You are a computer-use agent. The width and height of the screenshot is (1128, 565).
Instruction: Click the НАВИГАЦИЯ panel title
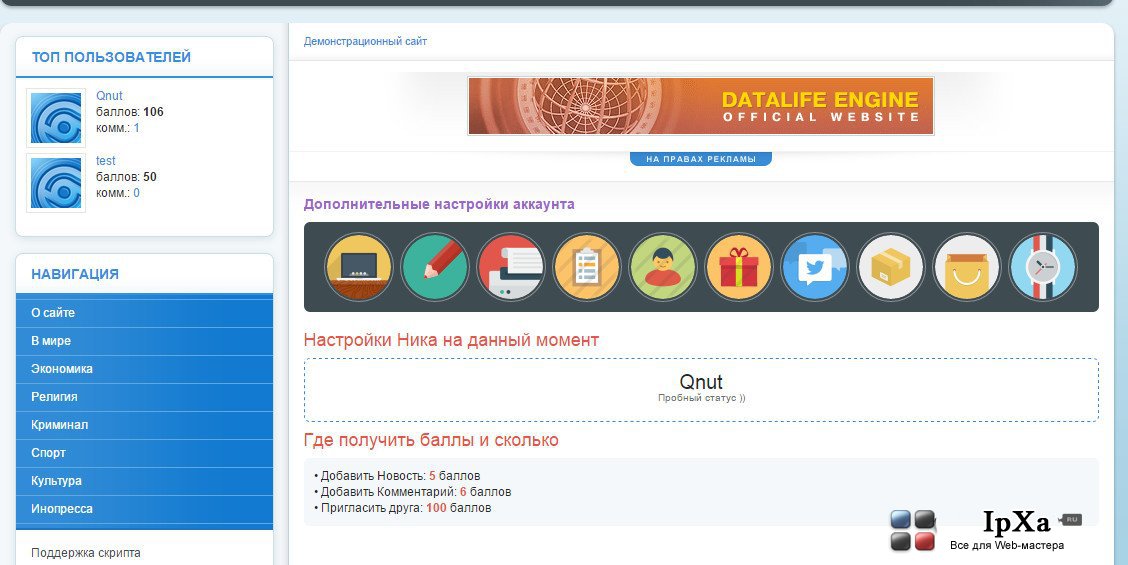pyautogui.click(x=75, y=274)
